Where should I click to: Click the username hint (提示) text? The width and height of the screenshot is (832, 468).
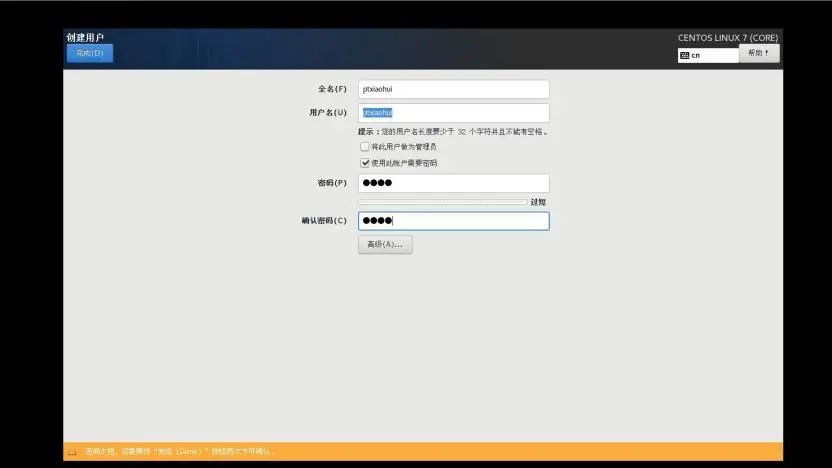coord(453,132)
